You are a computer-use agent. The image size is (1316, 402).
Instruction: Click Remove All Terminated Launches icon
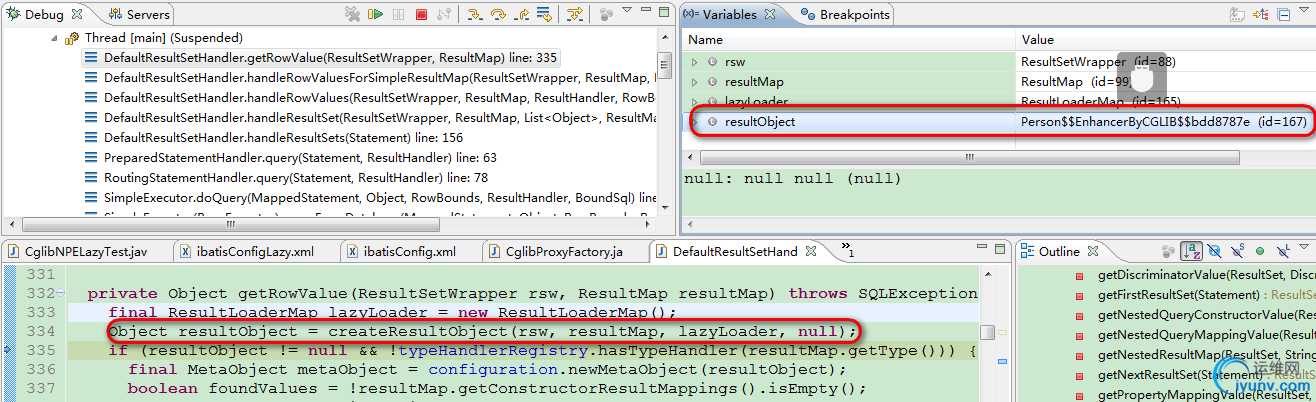tap(352, 14)
